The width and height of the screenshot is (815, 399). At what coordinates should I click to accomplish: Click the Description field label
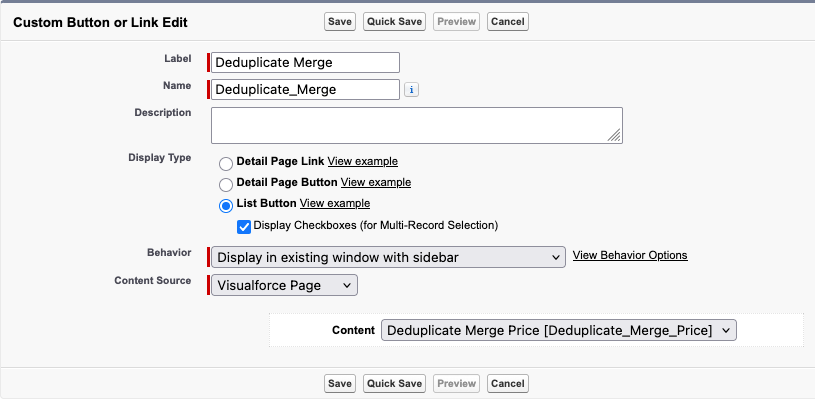[x=163, y=113]
